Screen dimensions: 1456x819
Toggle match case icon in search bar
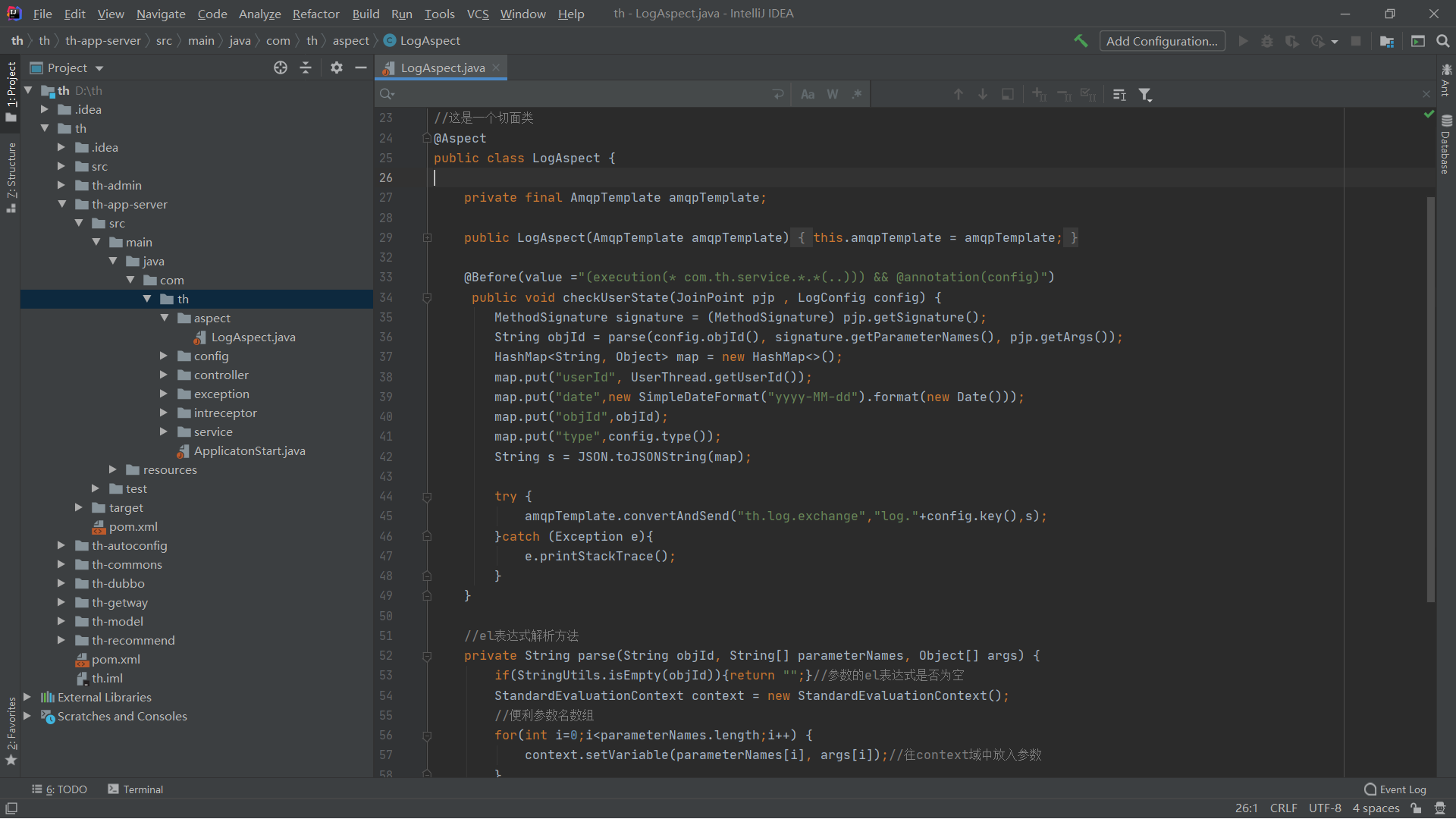click(808, 93)
